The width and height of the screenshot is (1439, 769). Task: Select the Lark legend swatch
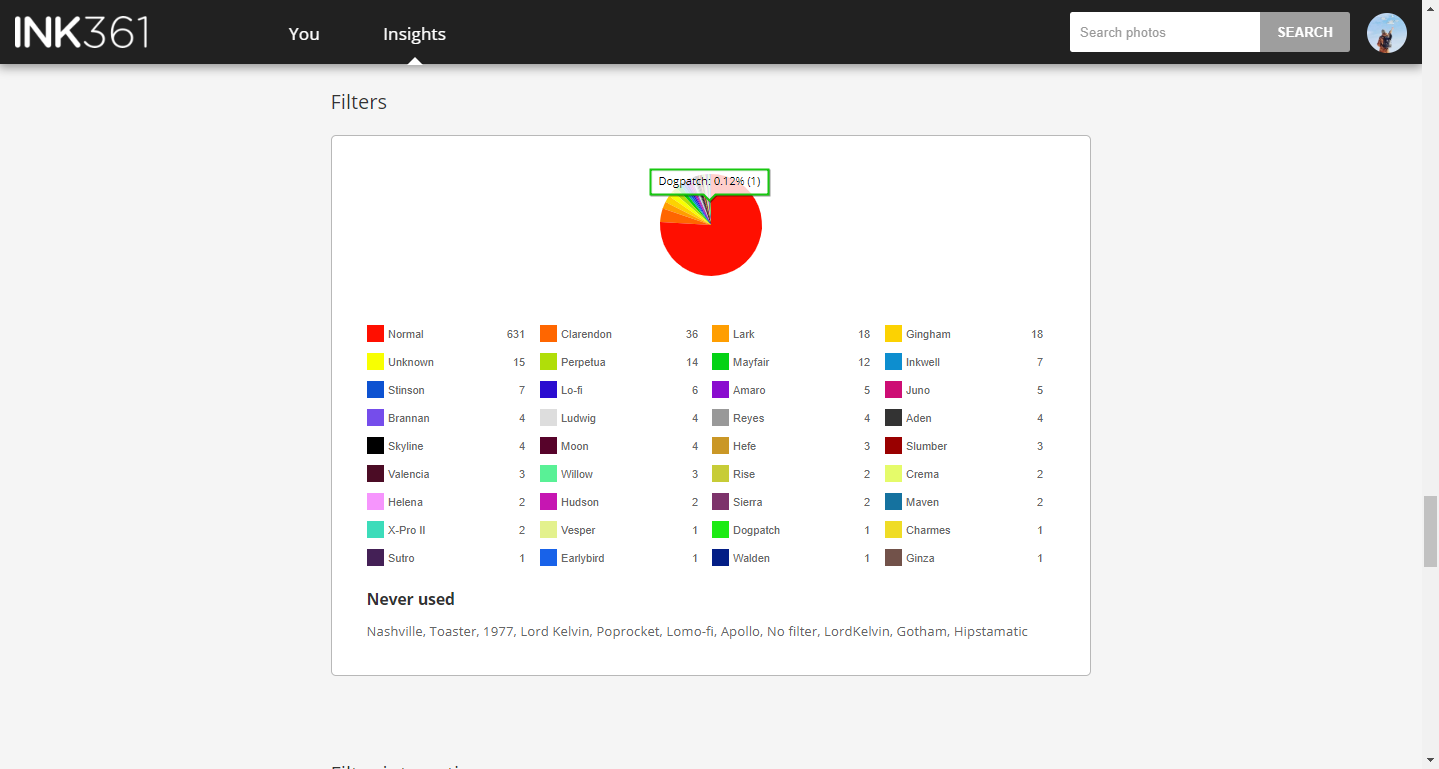point(720,334)
